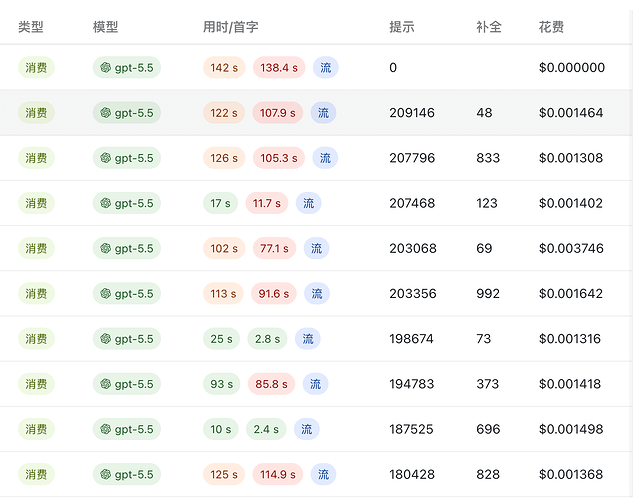This screenshot has width=633, height=500.
Task: Click the 10 s duration badge
Action: pos(220,429)
